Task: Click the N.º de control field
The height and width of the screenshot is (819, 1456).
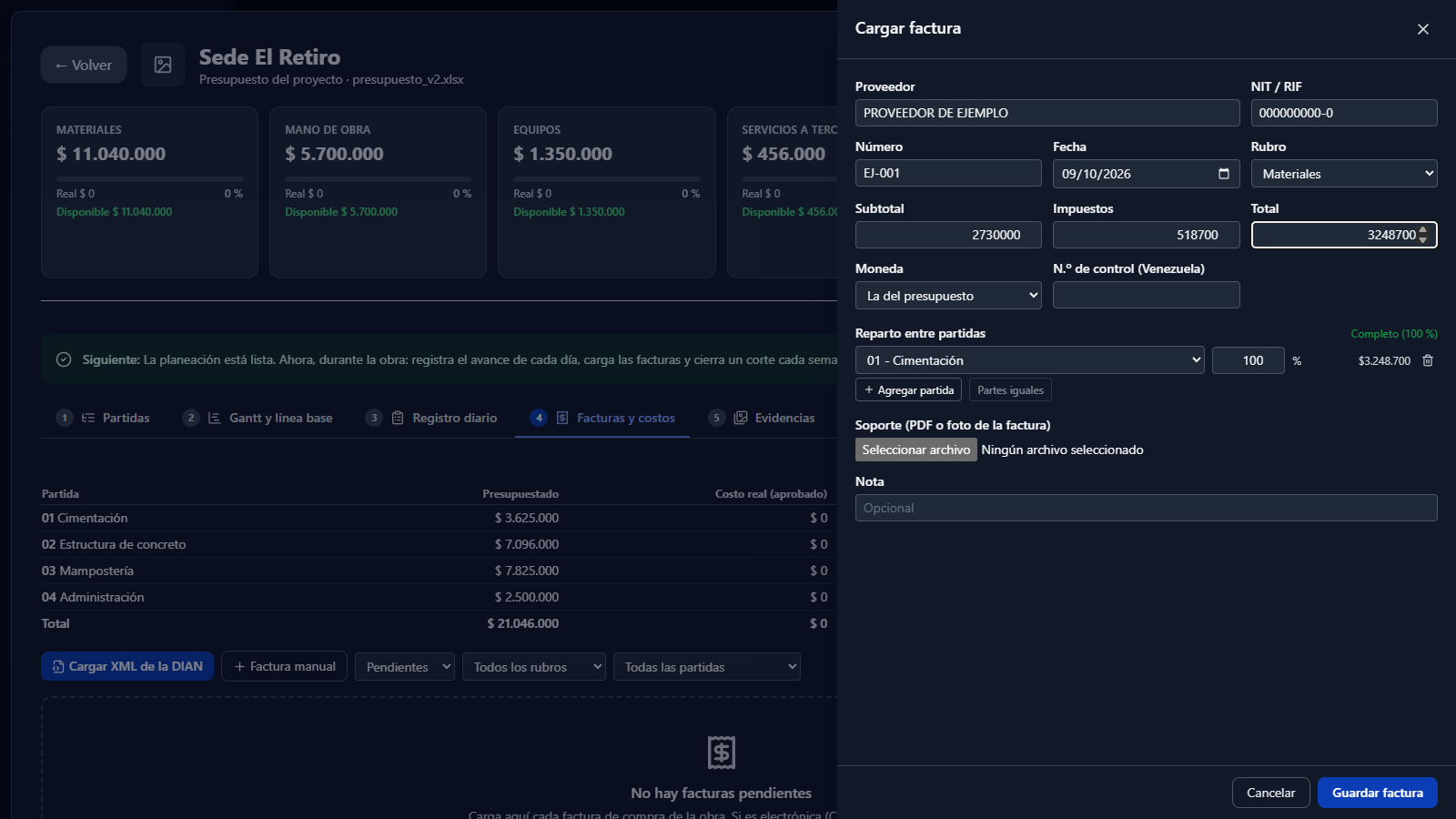Action: click(1147, 295)
